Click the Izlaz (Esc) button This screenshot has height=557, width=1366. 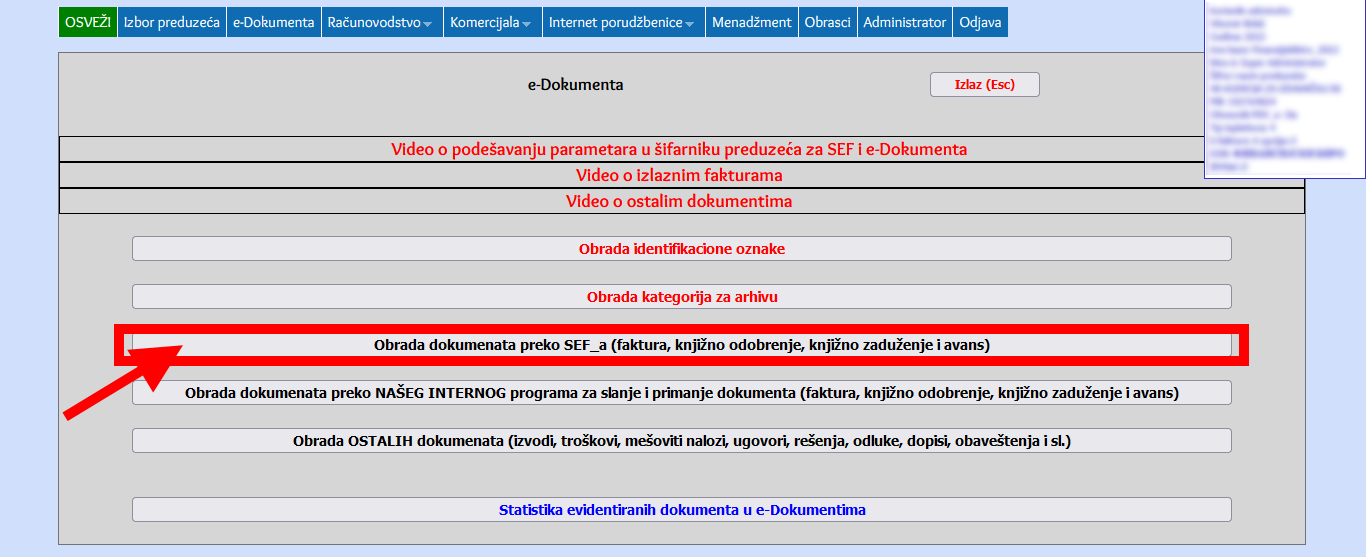(985, 85)
